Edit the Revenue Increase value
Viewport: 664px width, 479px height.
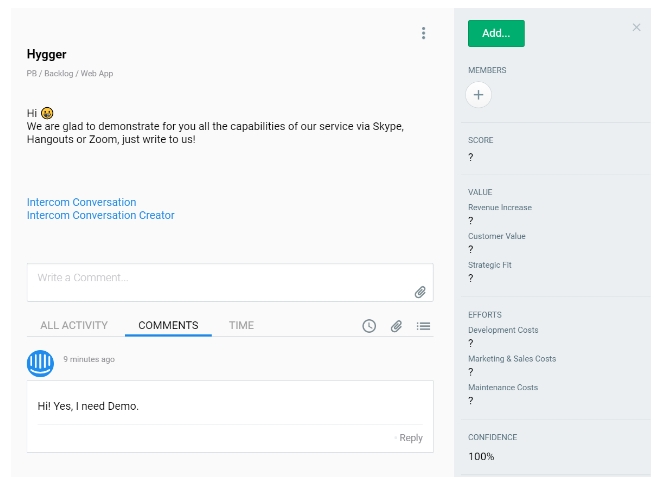[471, 221]
